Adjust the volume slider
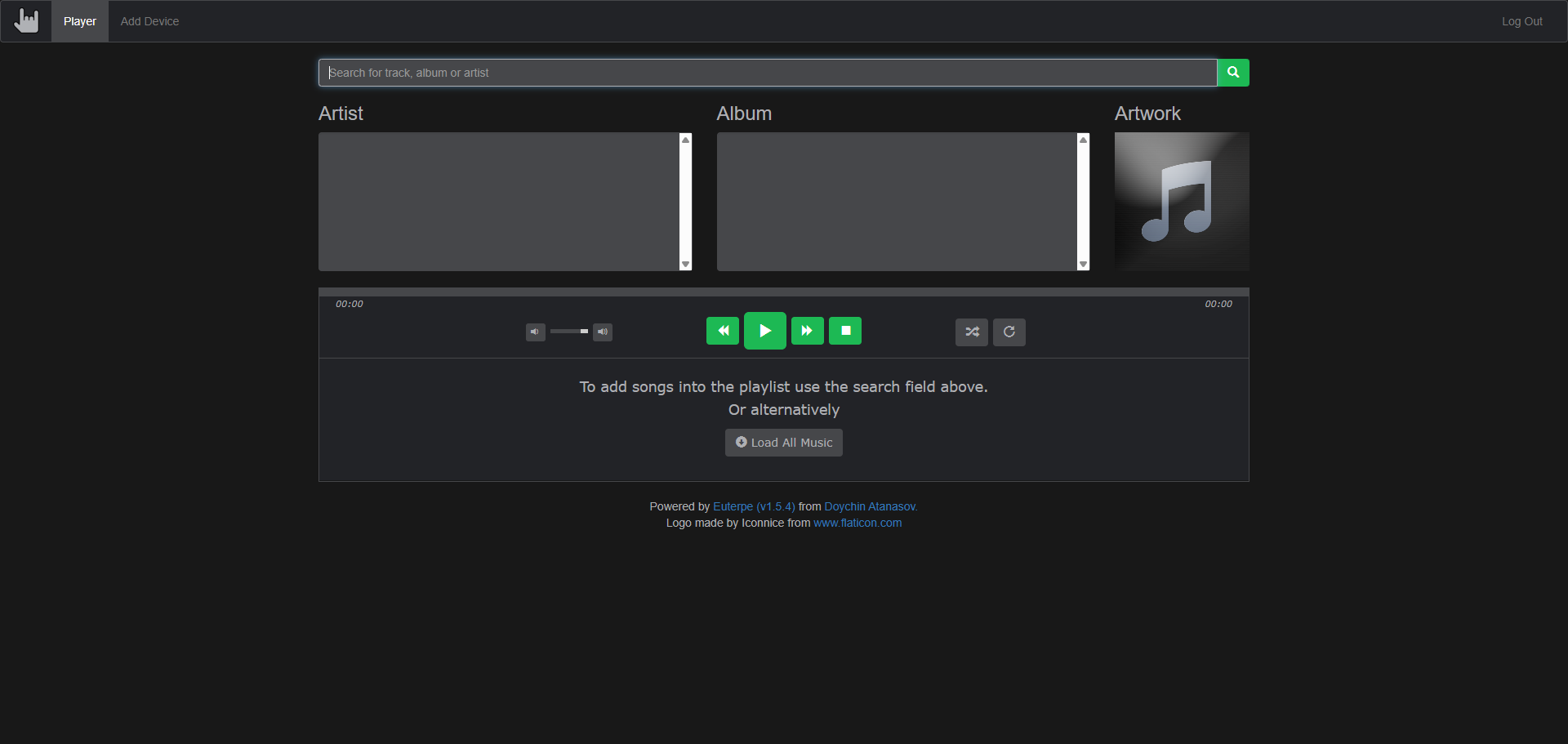This screenshot has width=1568, height=744. [x=569, y=332]
